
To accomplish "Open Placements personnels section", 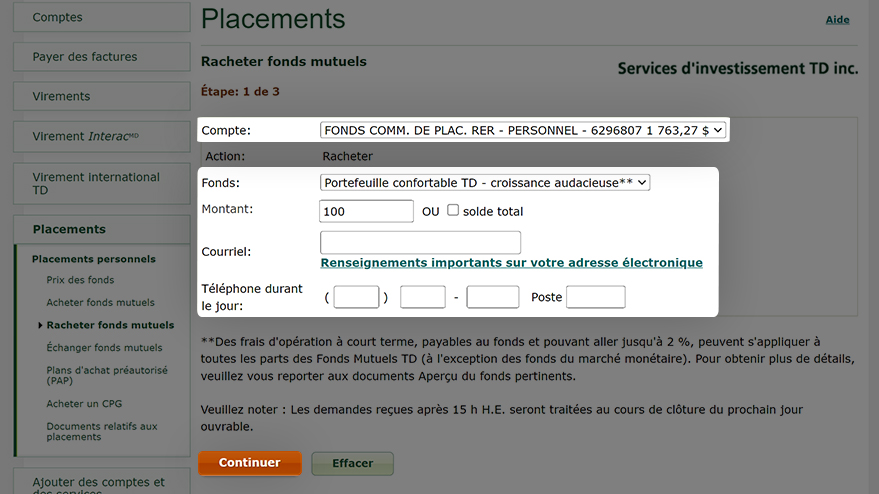I will (94, 259).
